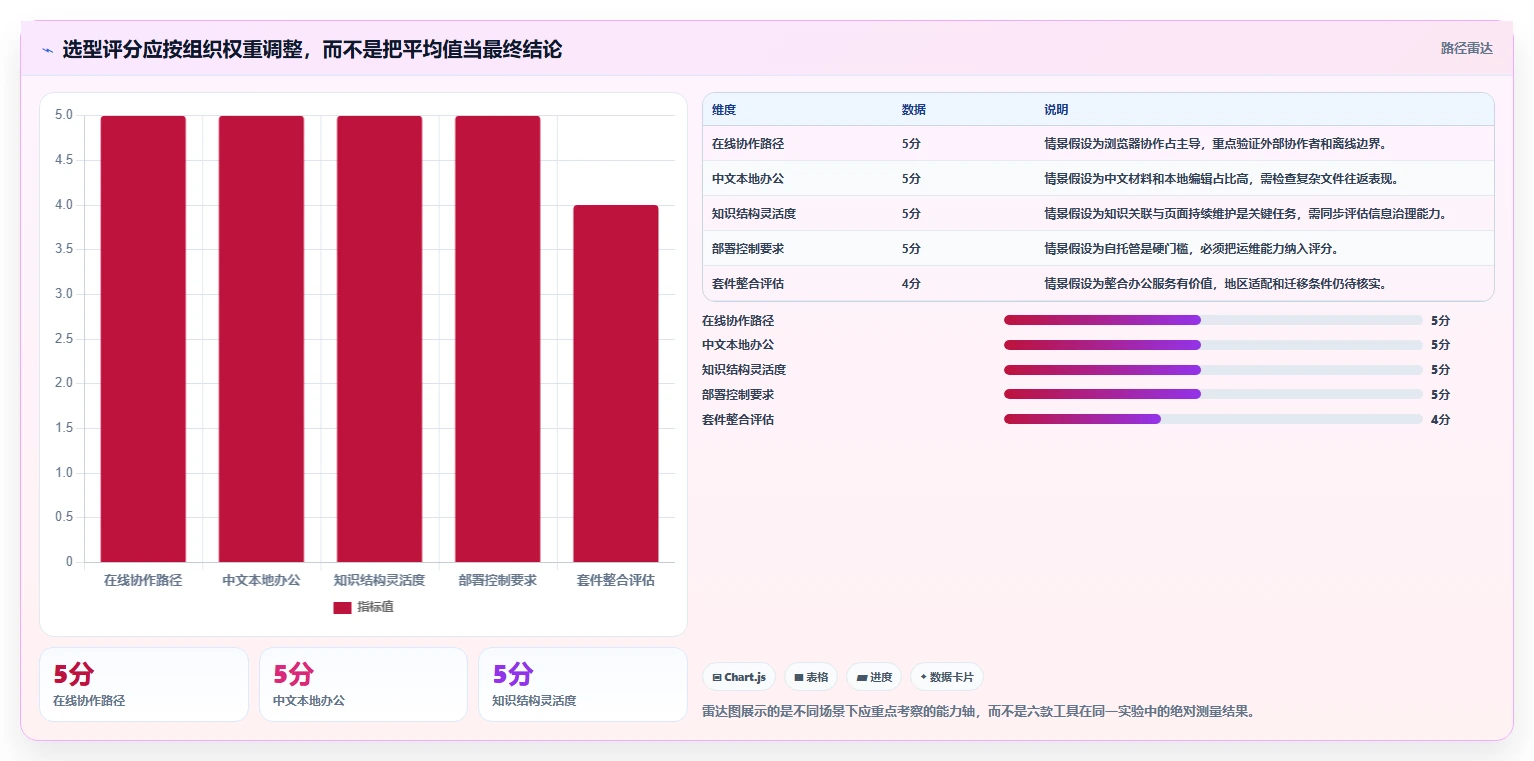Click the 维度 column header
Image resolution: width=1534 pixels, height=761 pixels.
point(724,110)
